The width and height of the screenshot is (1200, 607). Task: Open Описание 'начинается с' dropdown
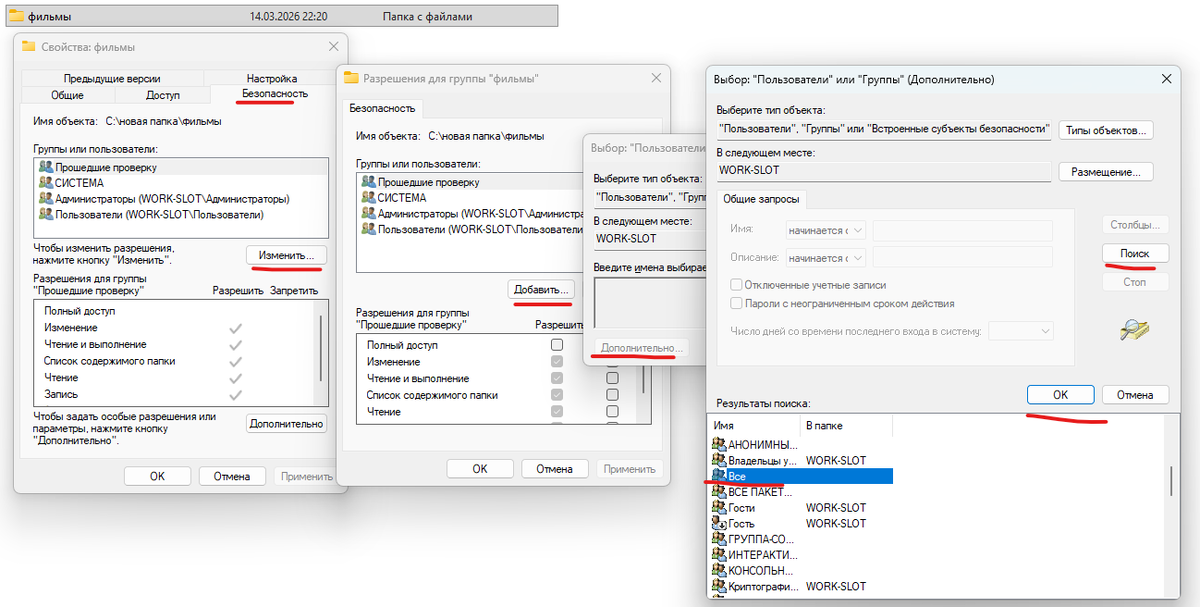click(825, 257)
